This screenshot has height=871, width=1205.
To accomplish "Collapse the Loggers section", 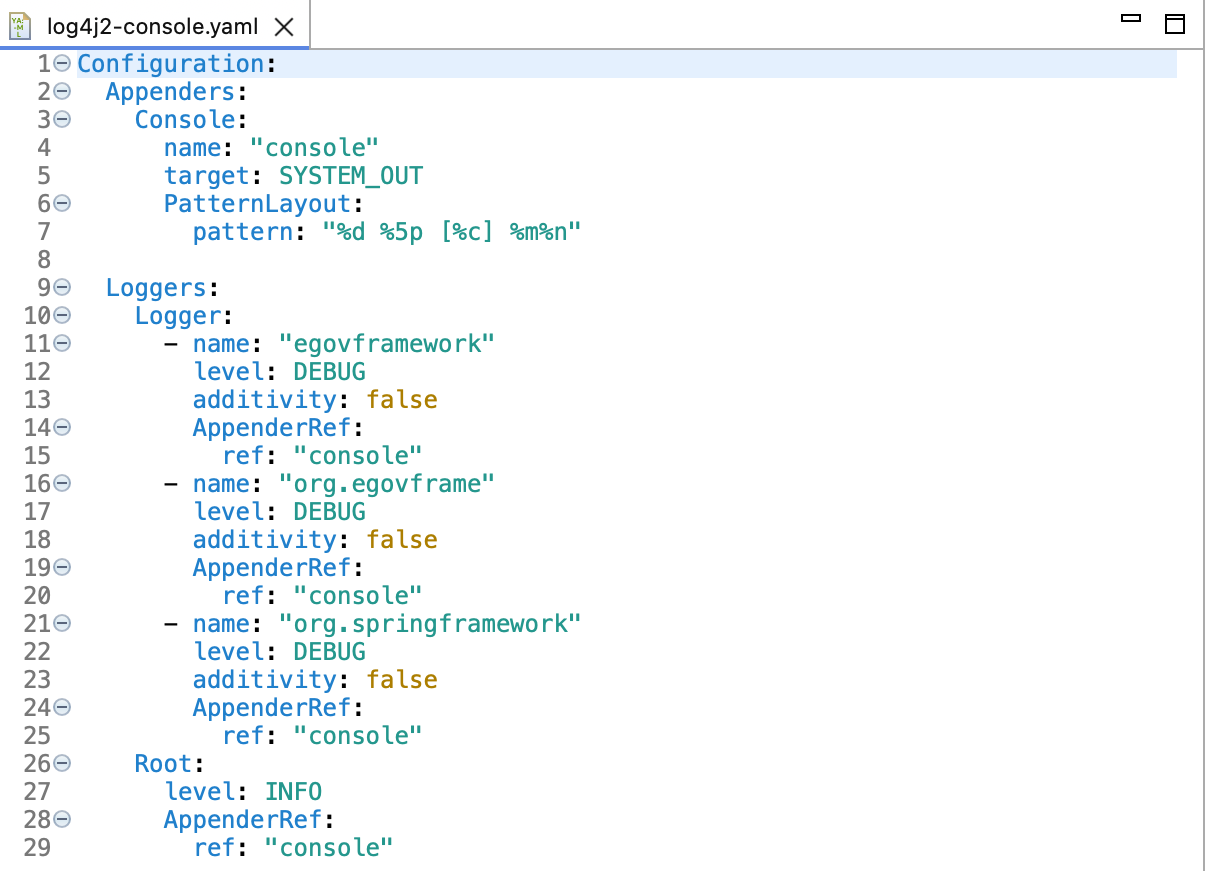I will [61, 287].
